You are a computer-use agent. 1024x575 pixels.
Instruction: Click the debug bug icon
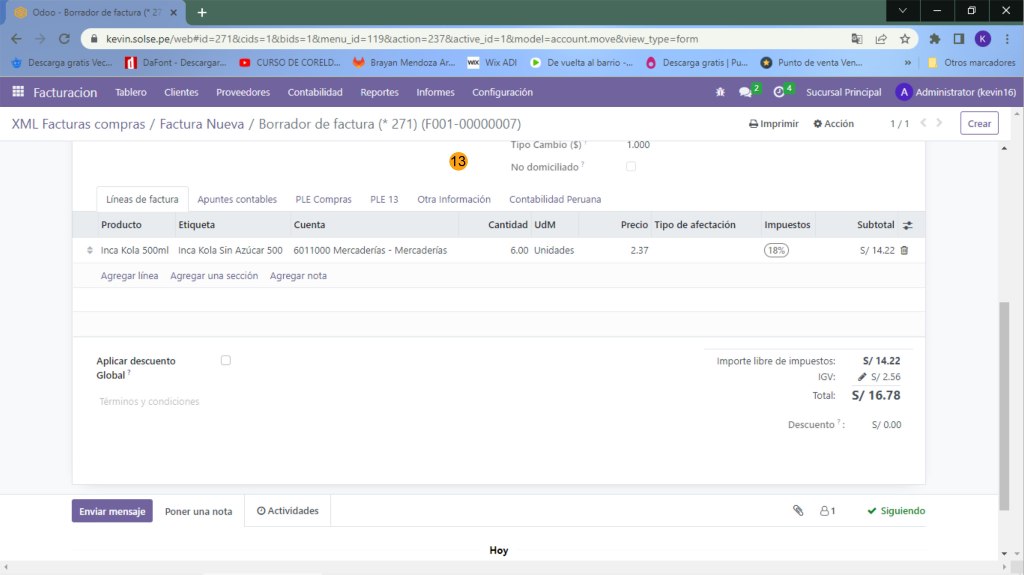(720, 92)
